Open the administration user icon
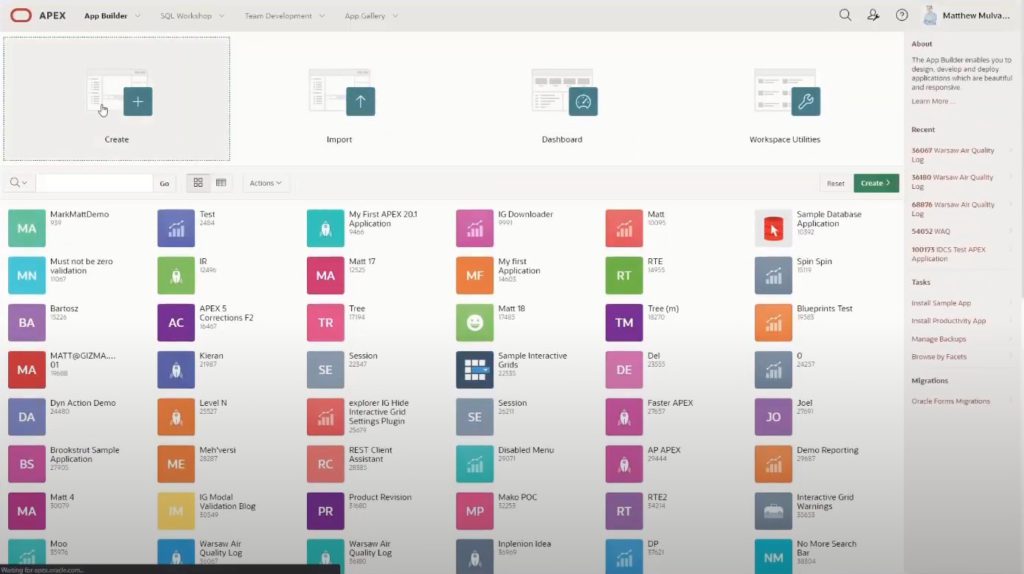The width and height of the screenshot is (1024, 574). [873, 15]
